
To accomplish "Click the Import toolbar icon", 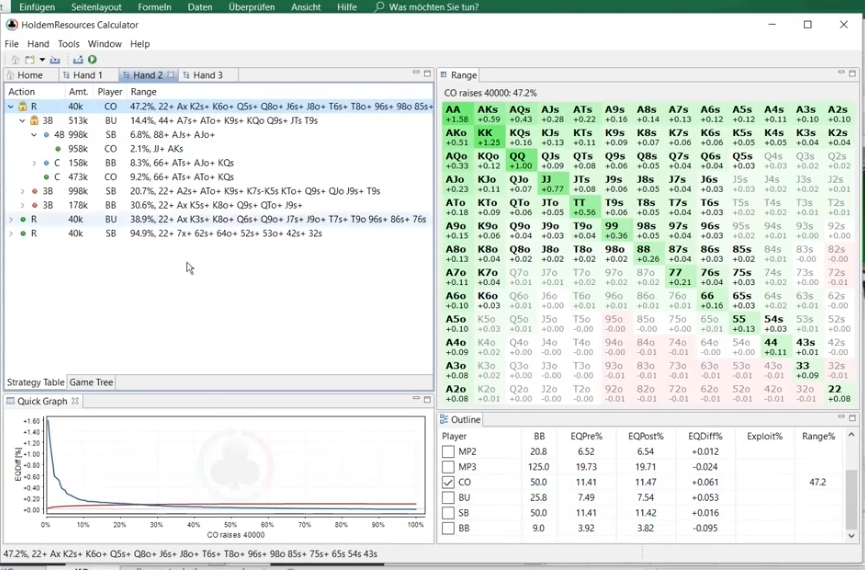I will pyautogui.click(x=55, y=60).
